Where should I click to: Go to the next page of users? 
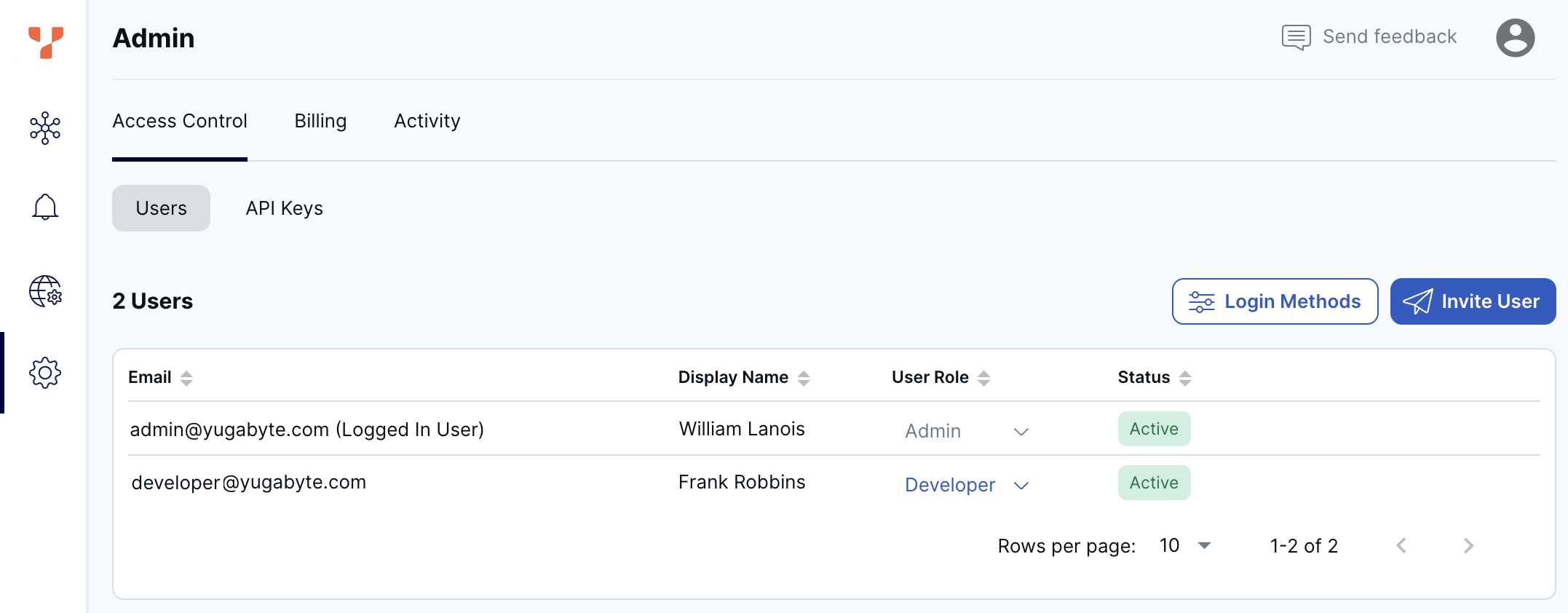1468,546
